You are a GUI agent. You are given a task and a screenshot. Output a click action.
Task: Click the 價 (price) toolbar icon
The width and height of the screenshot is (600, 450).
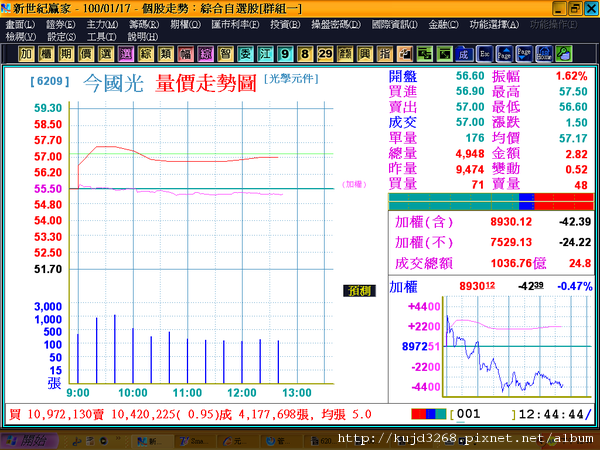86,54
